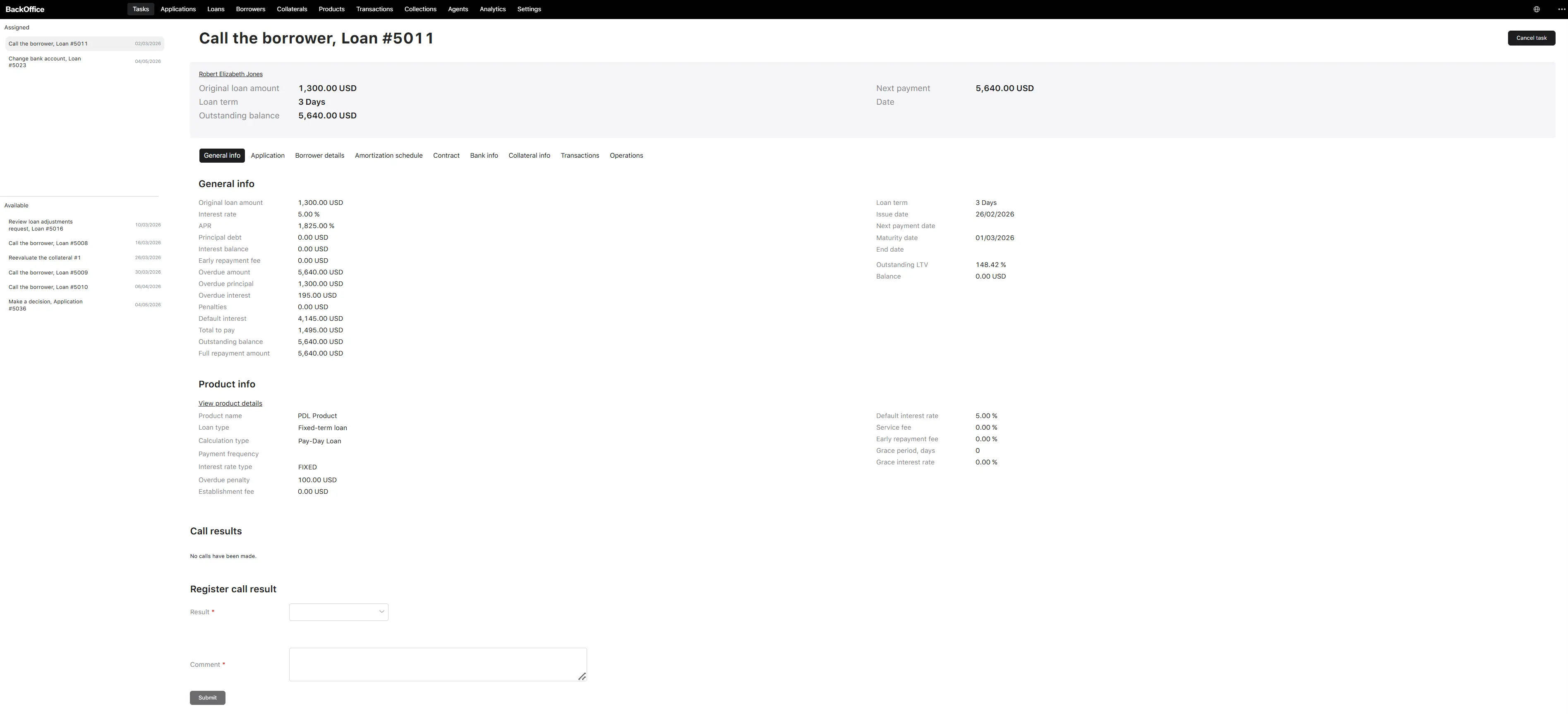Click the Cancel task button

point(1531,38)
